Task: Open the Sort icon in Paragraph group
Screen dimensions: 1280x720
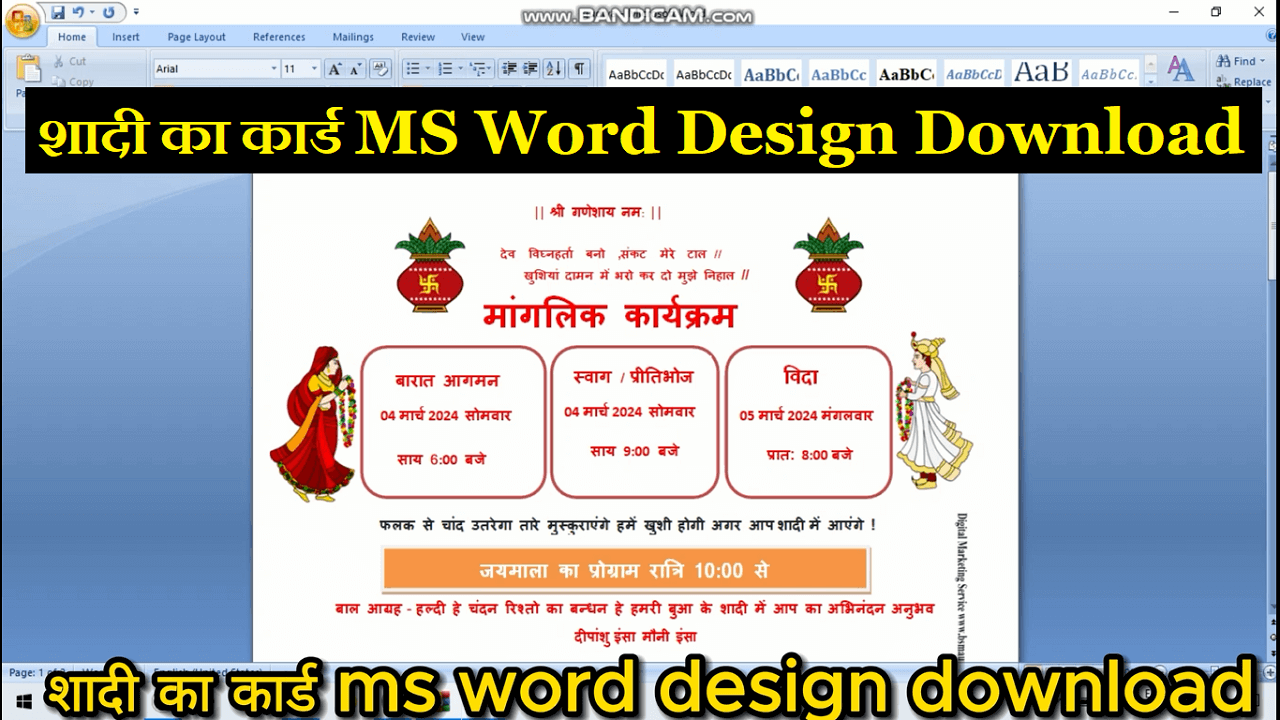Action: click(x=553, y=68)
